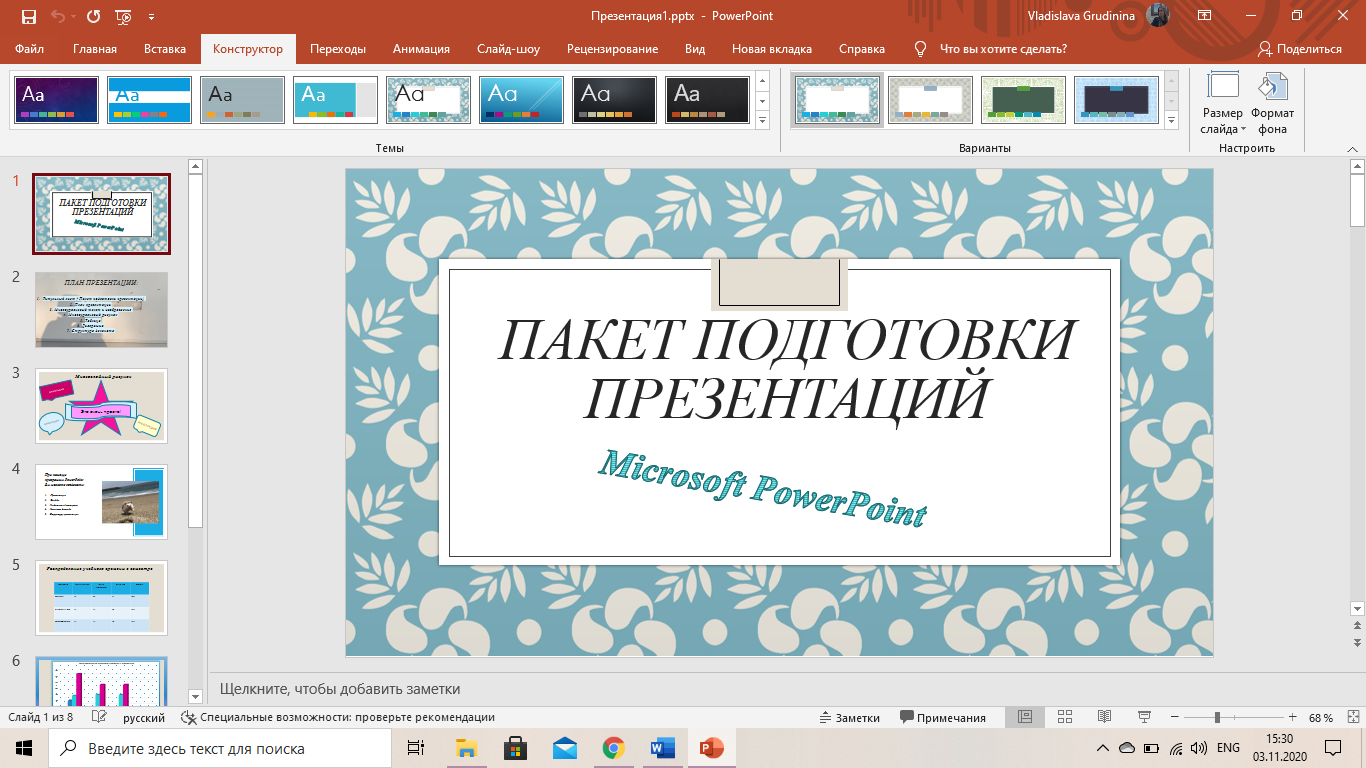Open the Рецензирование tab
Viewport: 1366px width, 768px height.
click(x=612, y=49)
